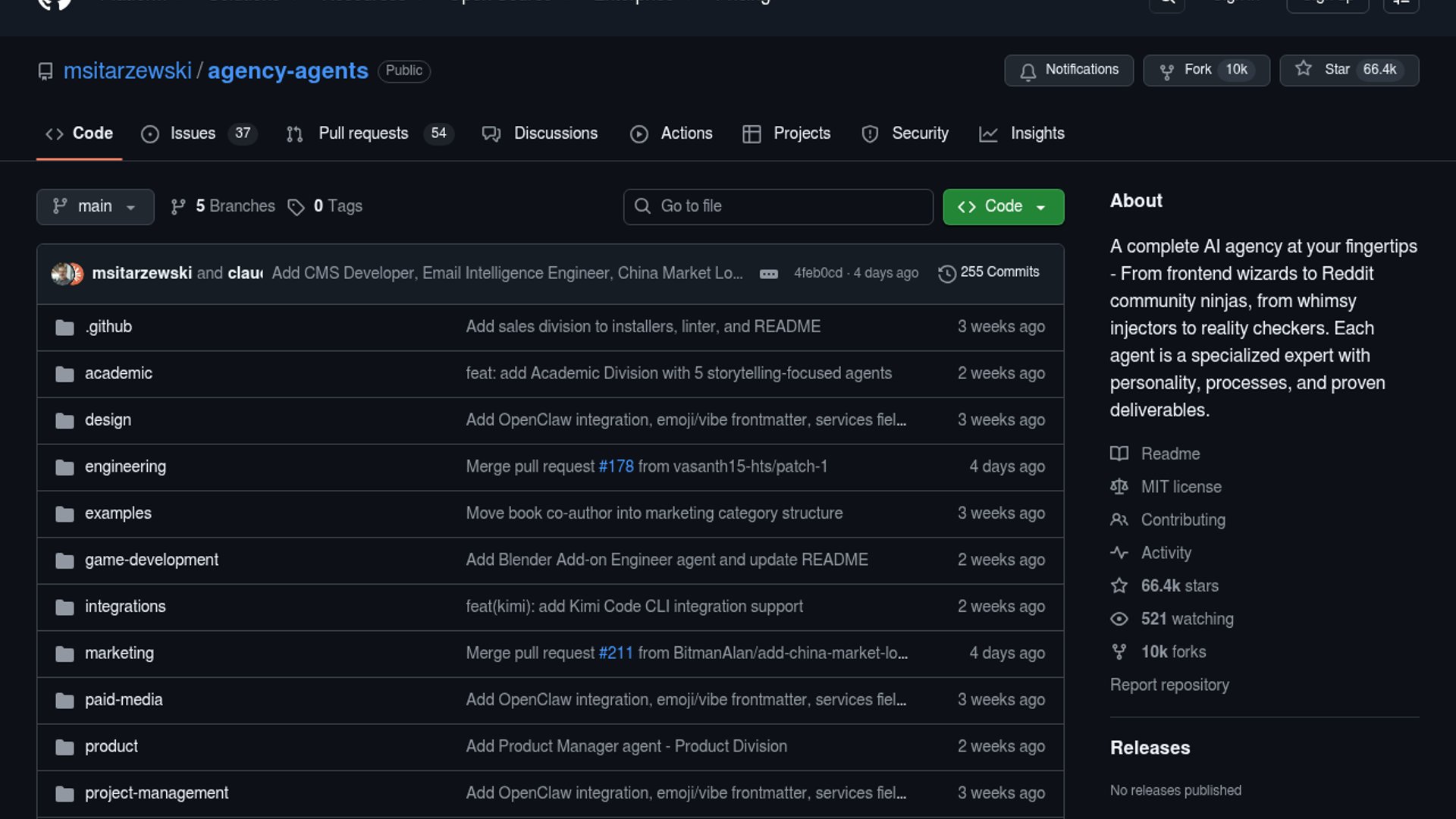Switch to the Issues tab
The width and height of the screenshot is (1456, 819).
pyautogui.click(x=193, y=133)
